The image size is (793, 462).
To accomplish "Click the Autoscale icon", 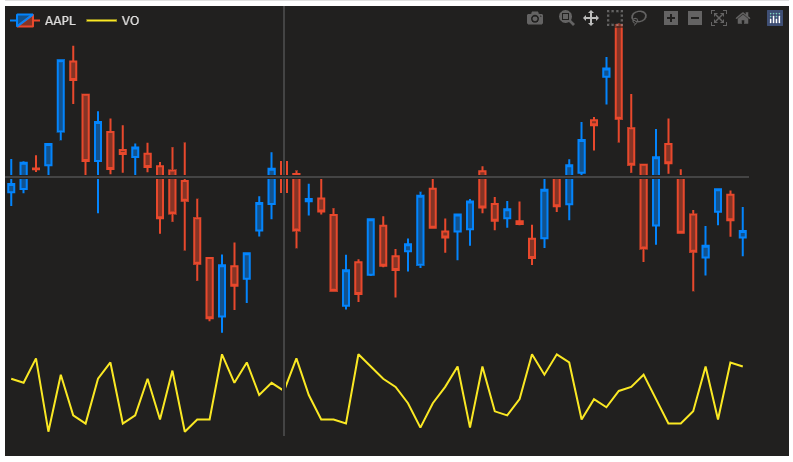I will pos(719,19).
